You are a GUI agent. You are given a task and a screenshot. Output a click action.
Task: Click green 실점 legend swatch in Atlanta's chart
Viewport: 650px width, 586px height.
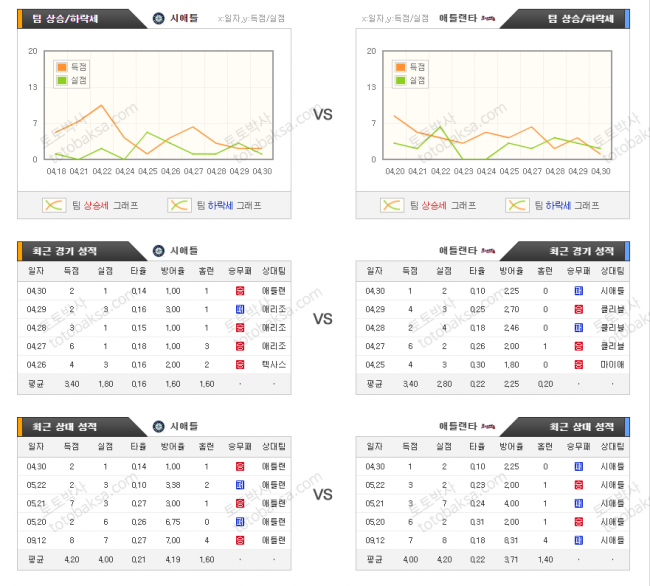click(x=401, y=80)
